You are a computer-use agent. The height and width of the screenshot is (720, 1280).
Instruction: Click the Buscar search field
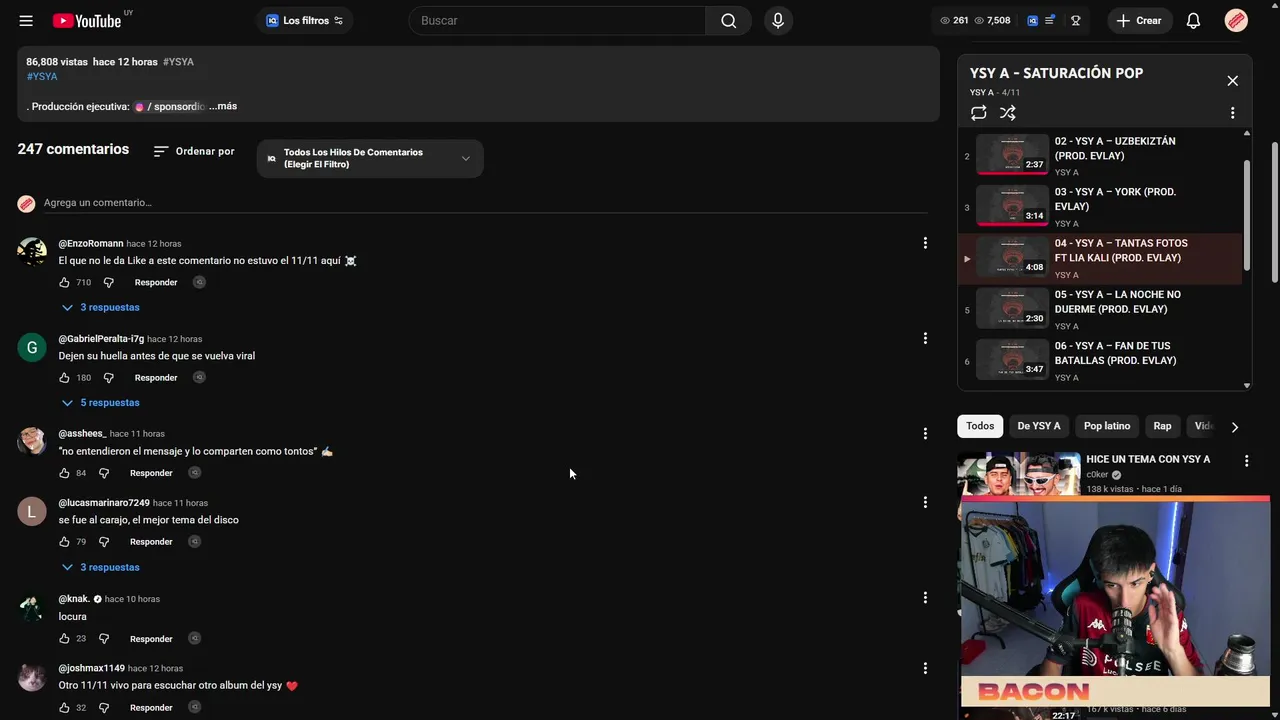557,20
